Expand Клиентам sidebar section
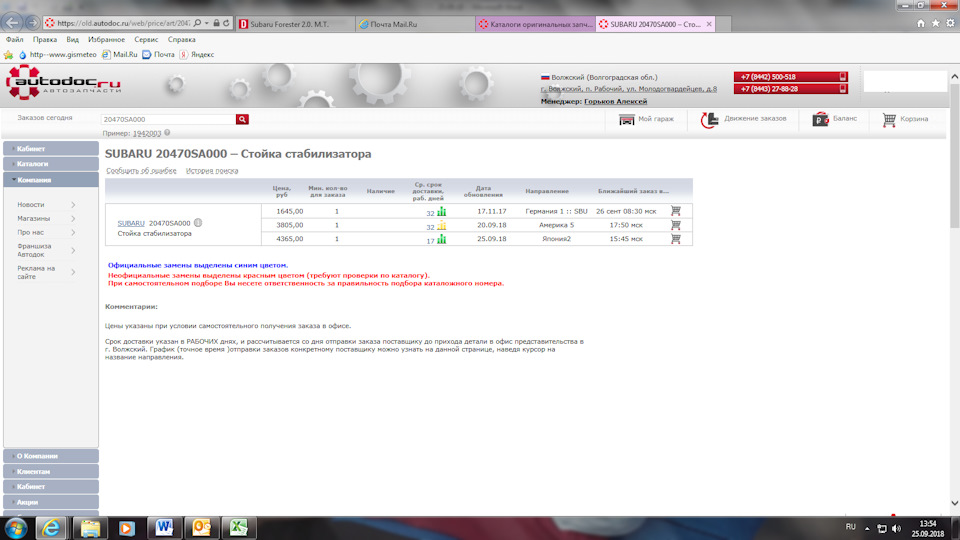This screenshot has width=960, height=540. point(51,471)
